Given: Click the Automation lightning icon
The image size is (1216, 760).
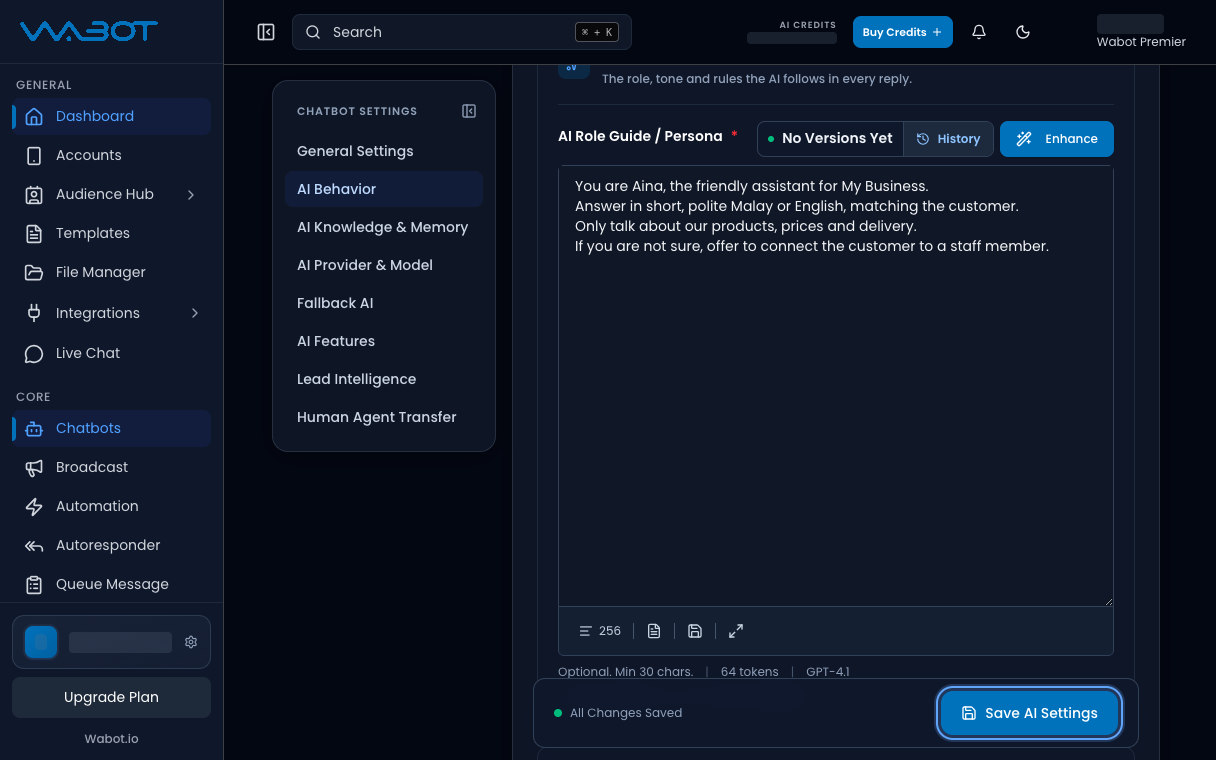Looking at the screenshot, I should point(34,506).
